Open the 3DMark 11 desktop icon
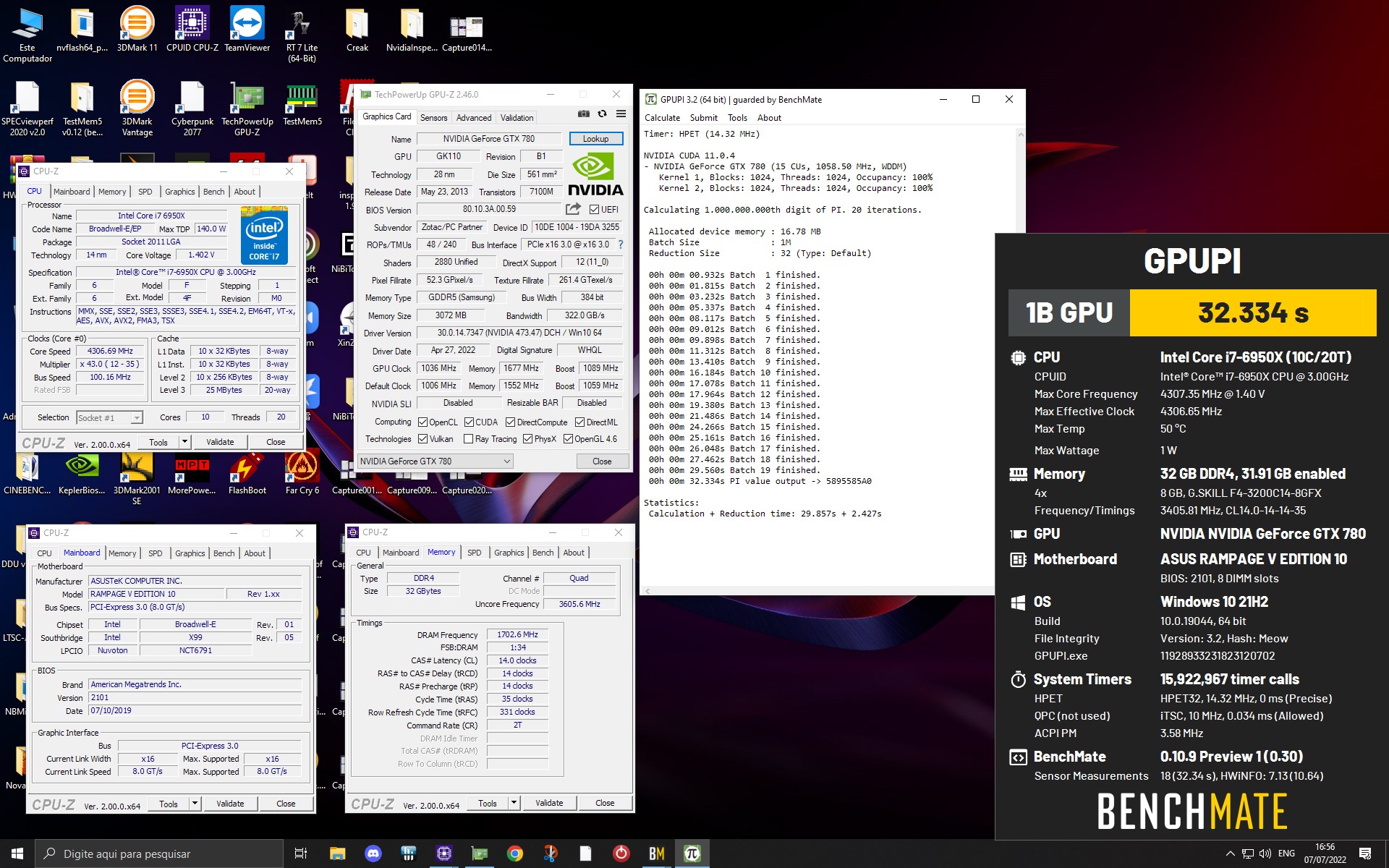Viewport: 1389px width, 868px height. point(137,29)
